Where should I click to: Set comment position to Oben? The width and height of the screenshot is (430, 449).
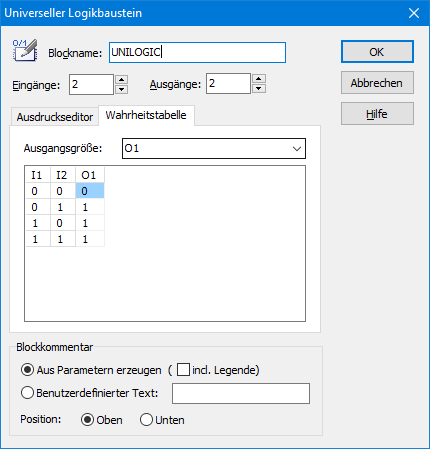(x=87, y=420)
